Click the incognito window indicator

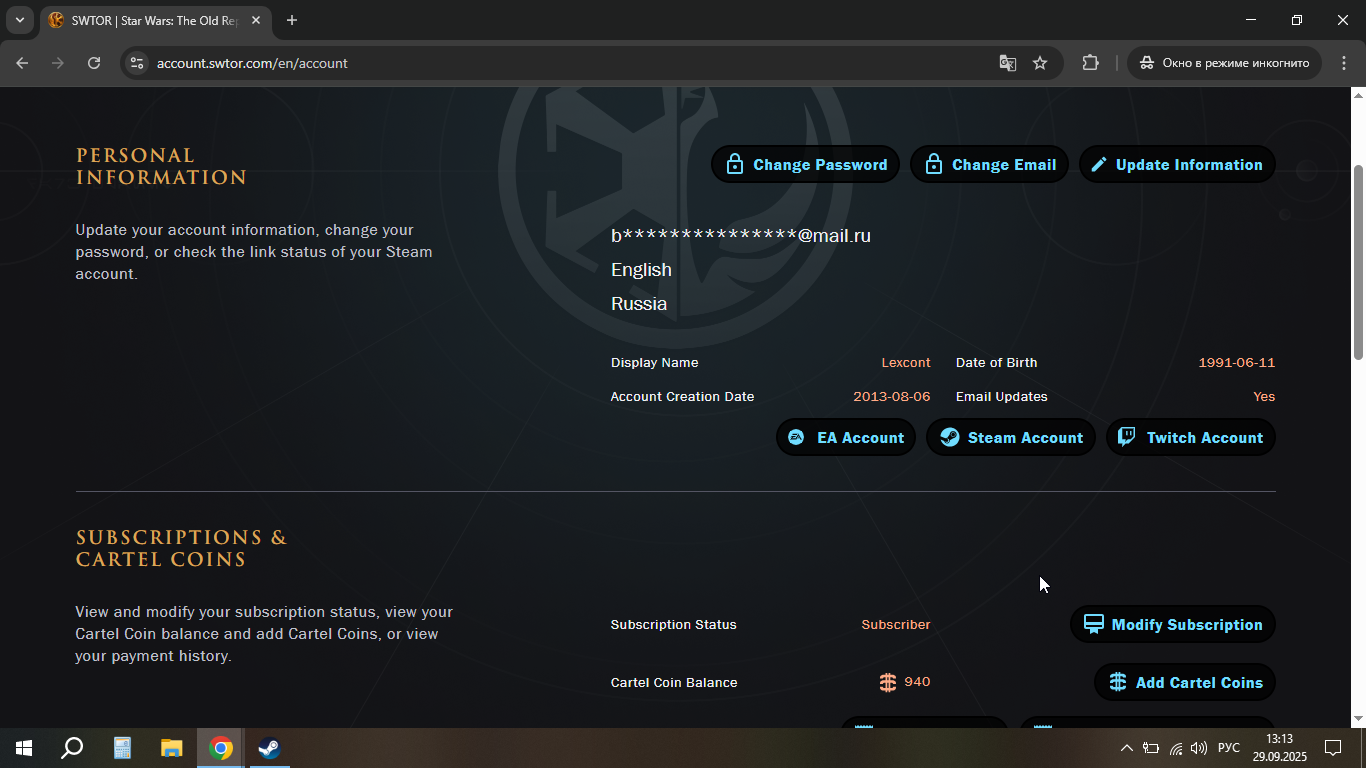click(x=1225, y=63)
